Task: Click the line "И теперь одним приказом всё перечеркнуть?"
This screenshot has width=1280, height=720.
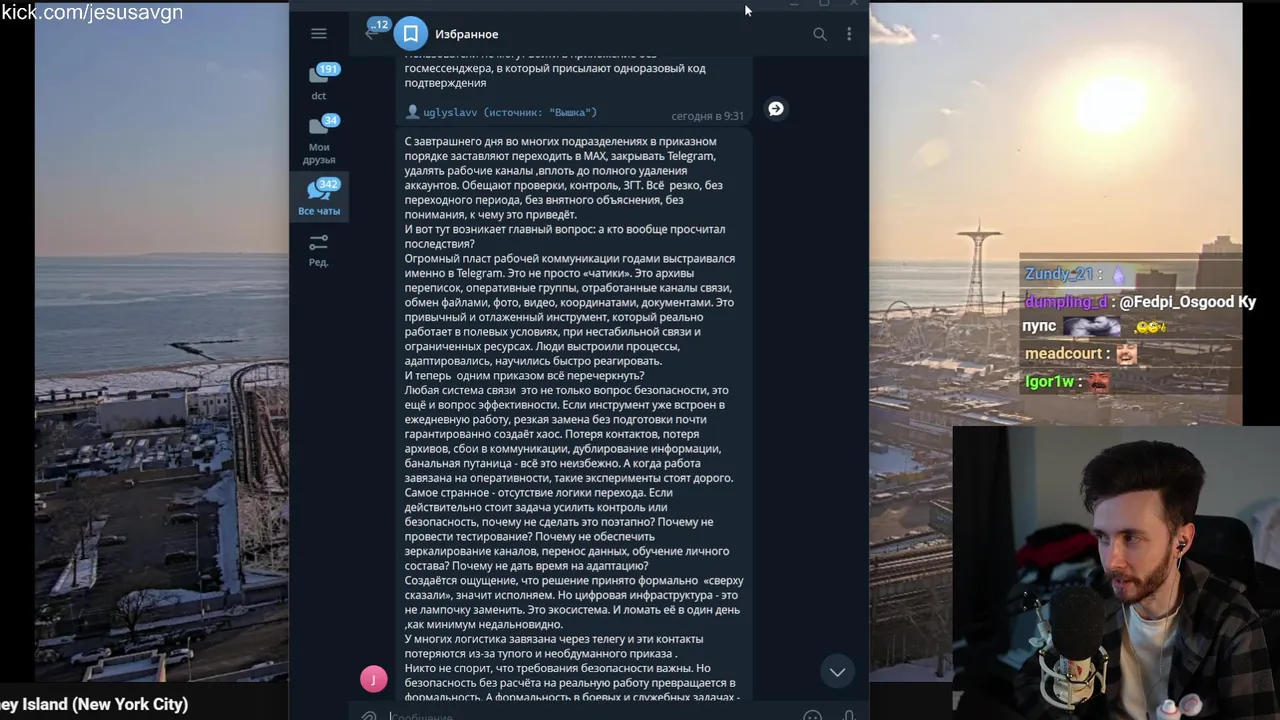Action: click(524, 376)
